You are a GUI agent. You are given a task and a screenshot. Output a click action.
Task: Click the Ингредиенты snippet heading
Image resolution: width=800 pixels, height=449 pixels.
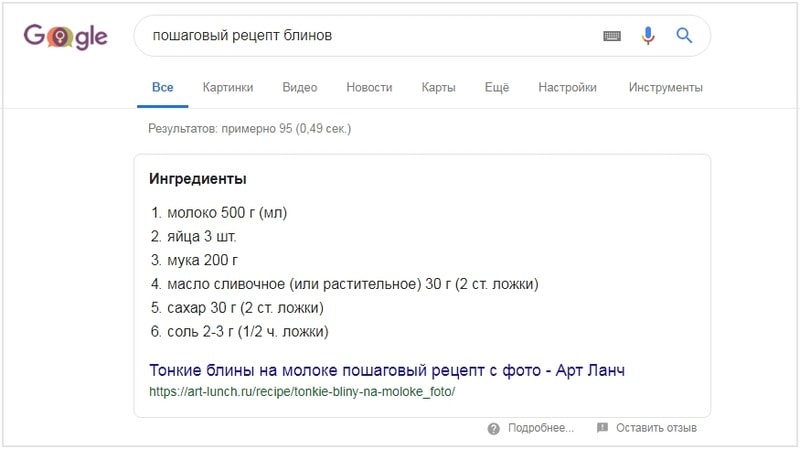pos(197,179)
